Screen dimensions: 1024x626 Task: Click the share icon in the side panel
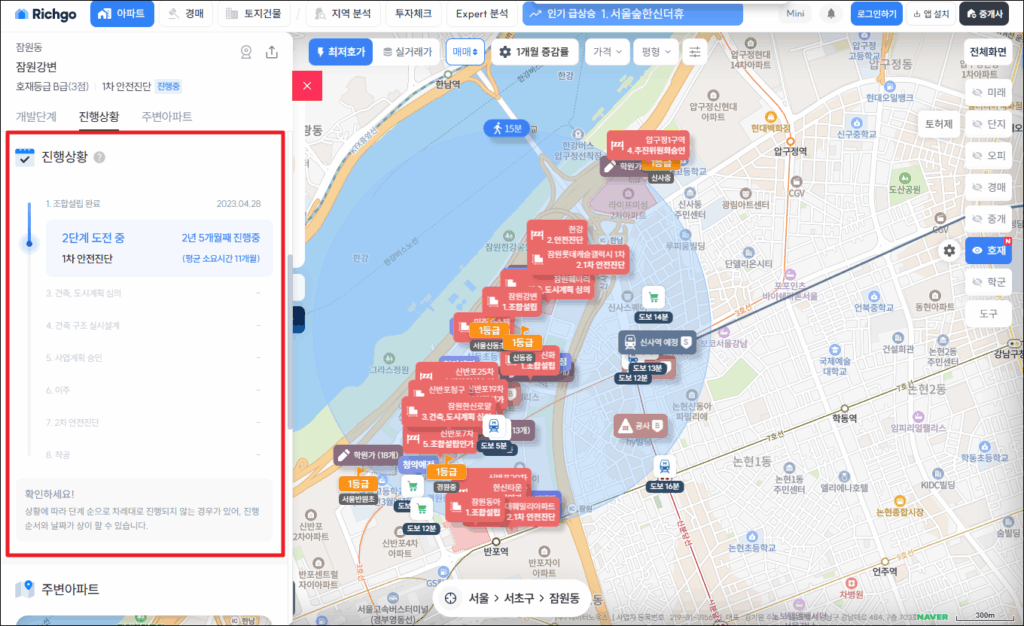pos(271,53)
